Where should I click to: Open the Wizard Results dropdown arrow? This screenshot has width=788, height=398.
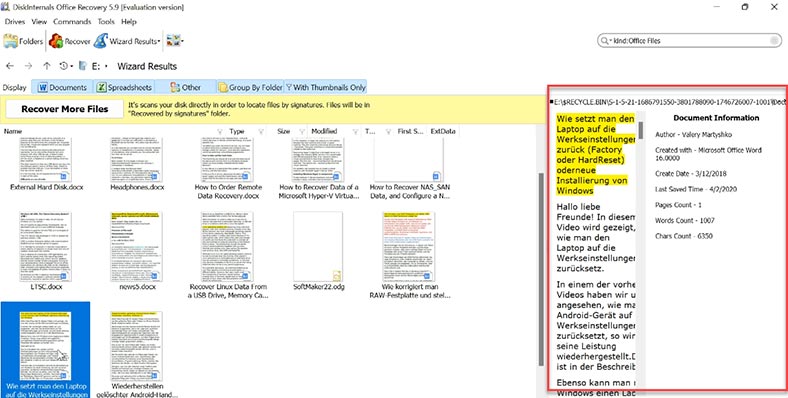click(x=159, y=41)
